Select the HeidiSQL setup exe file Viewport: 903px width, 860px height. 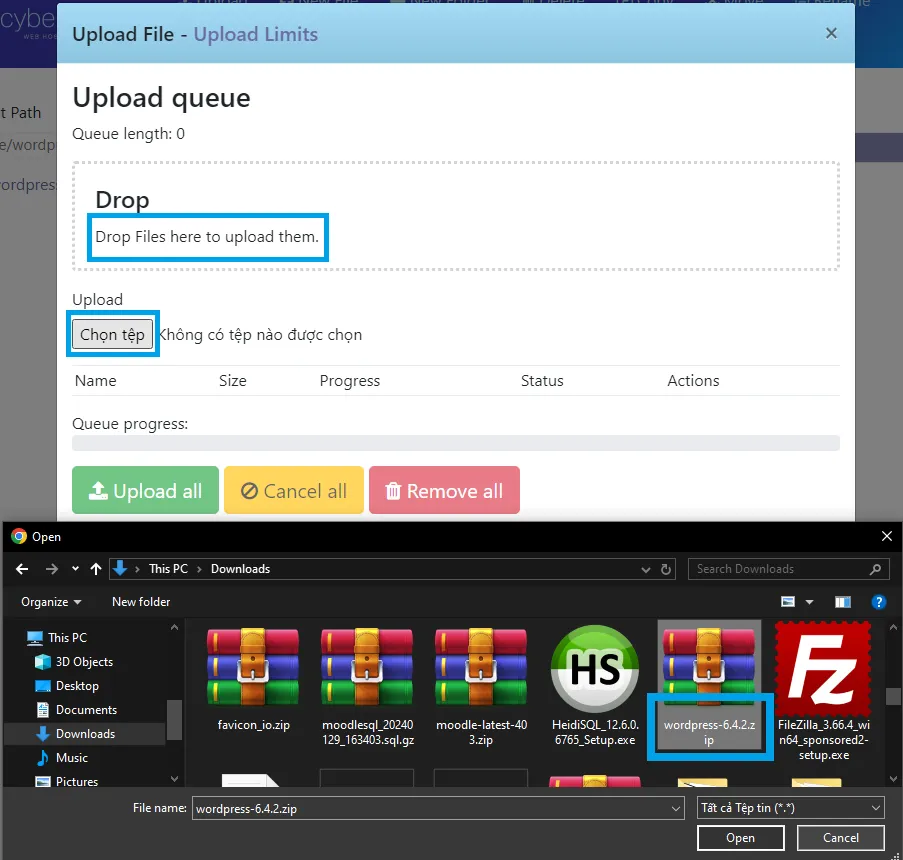coord(596,690)
